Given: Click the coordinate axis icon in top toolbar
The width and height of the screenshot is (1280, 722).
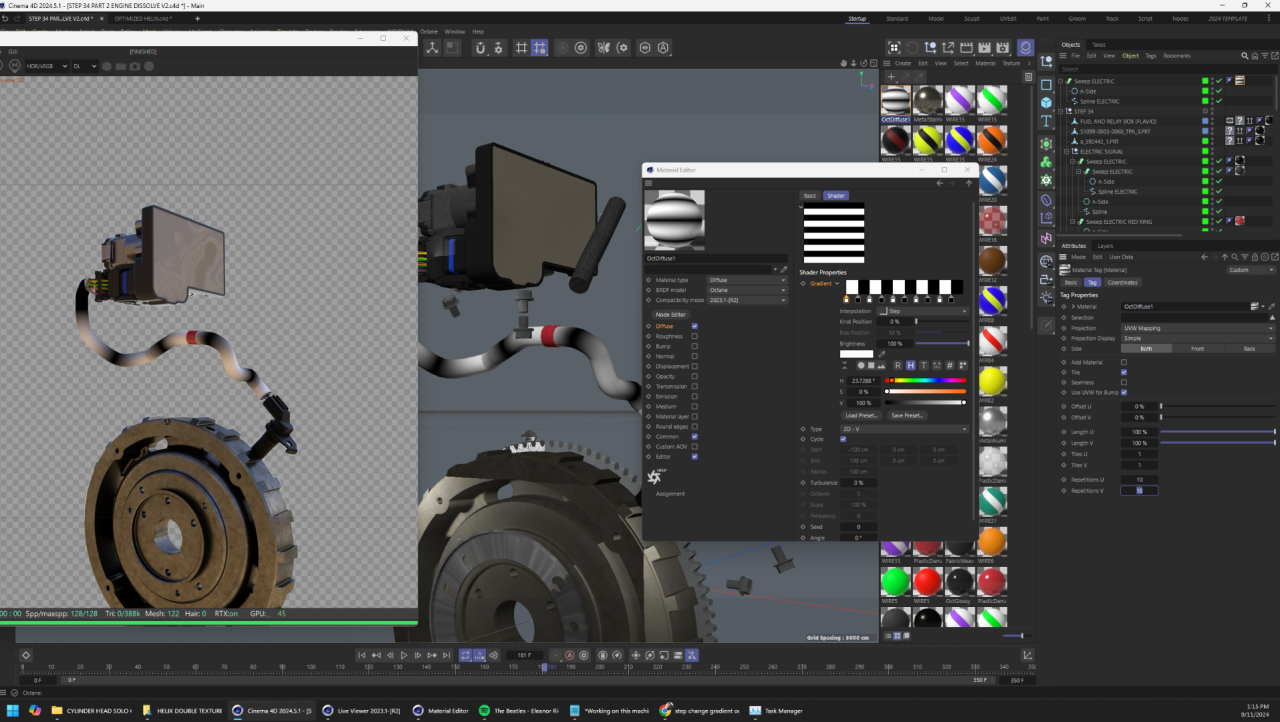Looking at the screenshot, I should [x=431, y=48].
